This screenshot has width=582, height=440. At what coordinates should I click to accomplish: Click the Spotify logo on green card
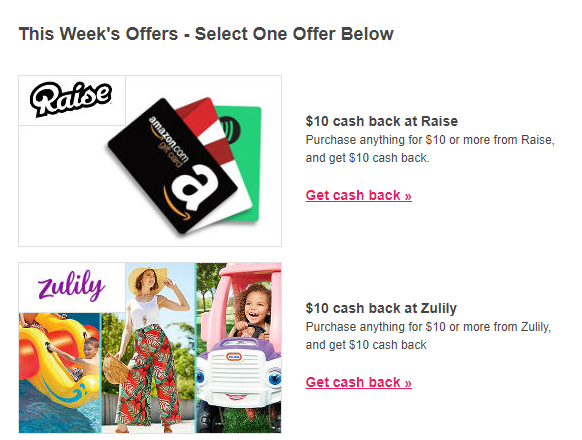231,130
